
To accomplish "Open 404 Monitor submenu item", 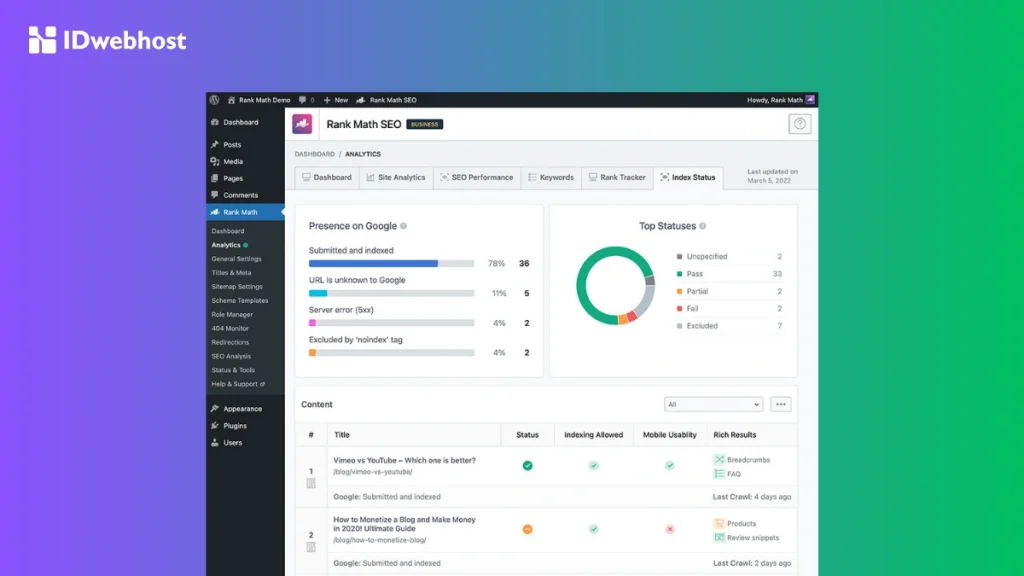I will pos(230,328).
